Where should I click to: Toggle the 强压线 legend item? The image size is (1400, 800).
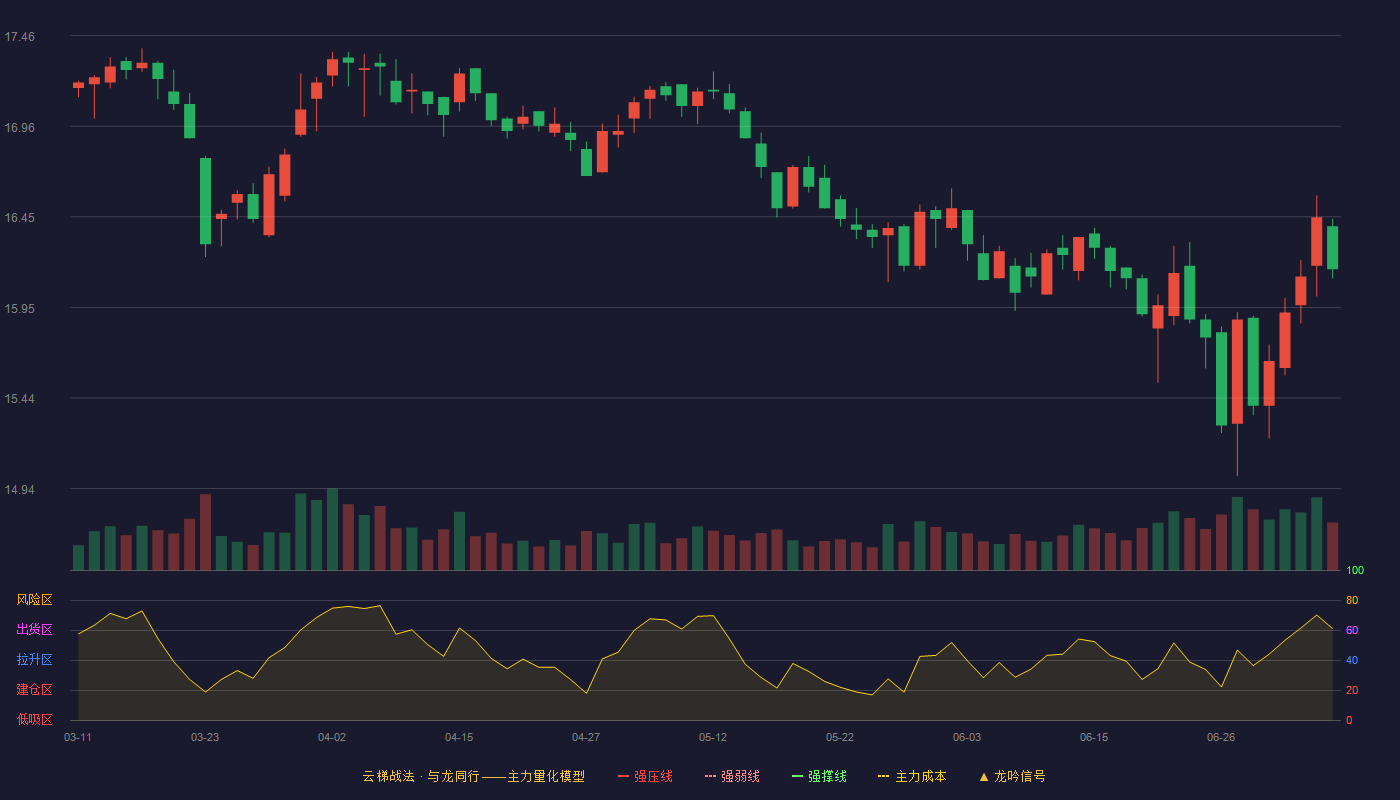click(645, 776)
